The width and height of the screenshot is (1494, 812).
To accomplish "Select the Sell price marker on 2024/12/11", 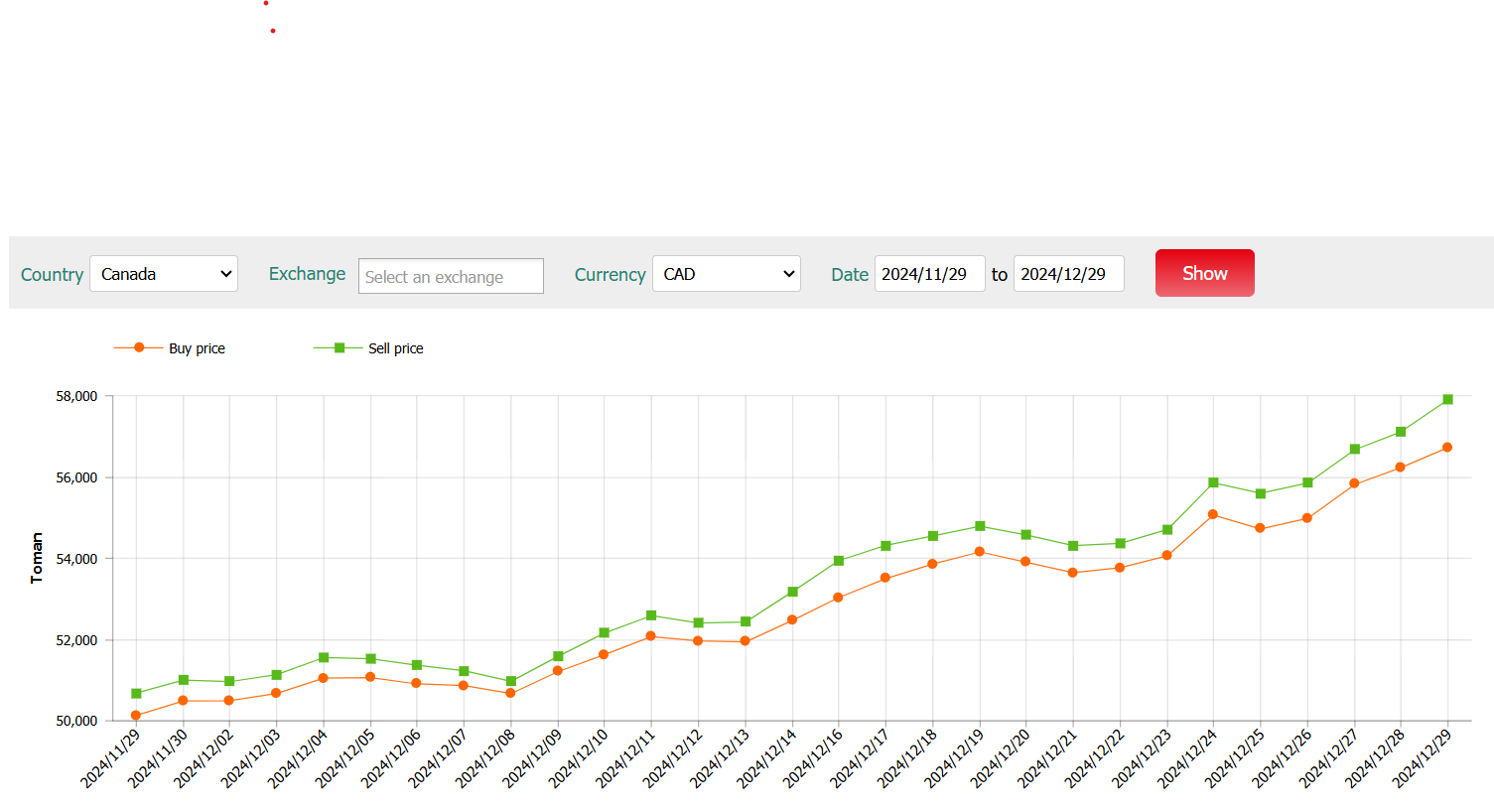I will pos(651,615).
